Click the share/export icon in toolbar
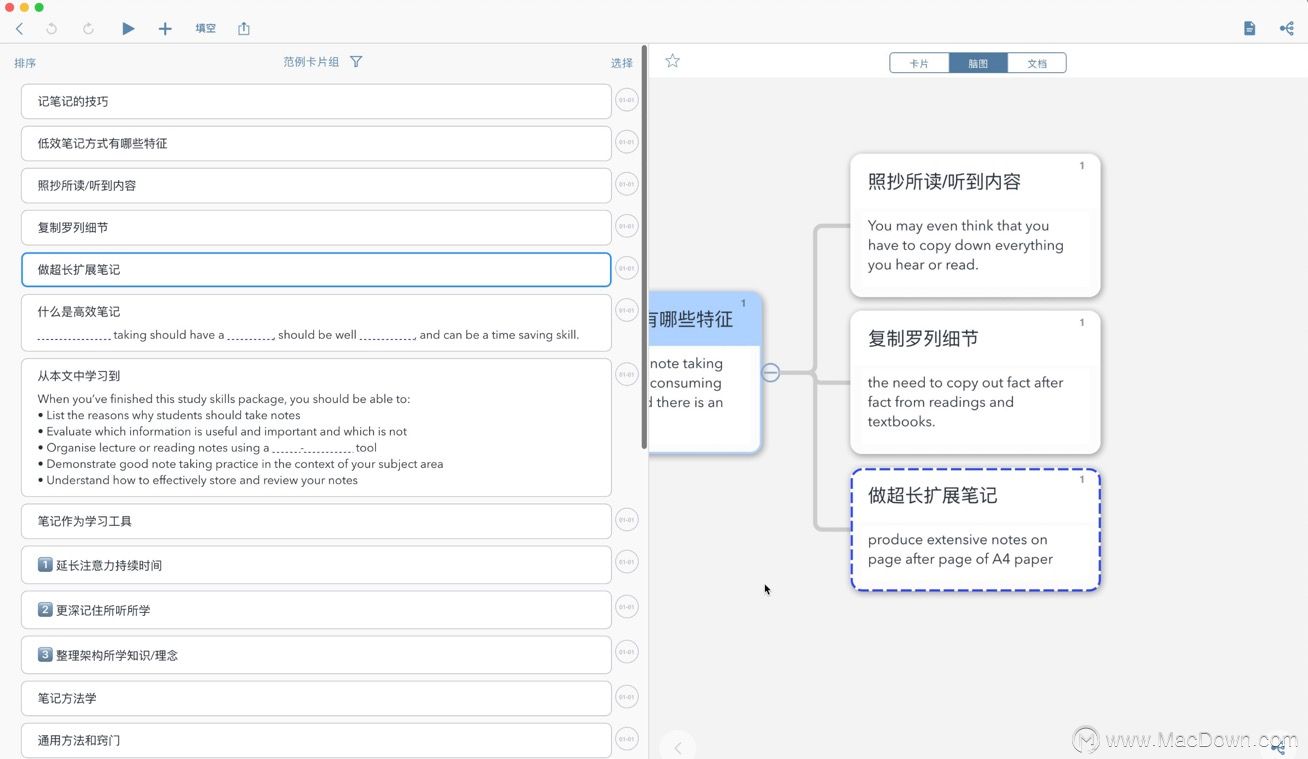The image size is (1308, 759). tap(244, 29)
